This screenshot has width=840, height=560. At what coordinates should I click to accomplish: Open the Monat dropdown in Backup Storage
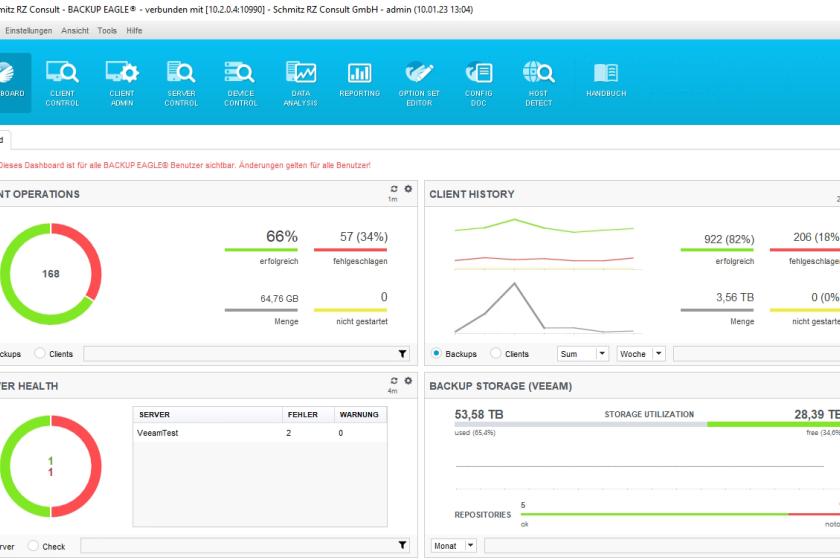tap(453, 546)
